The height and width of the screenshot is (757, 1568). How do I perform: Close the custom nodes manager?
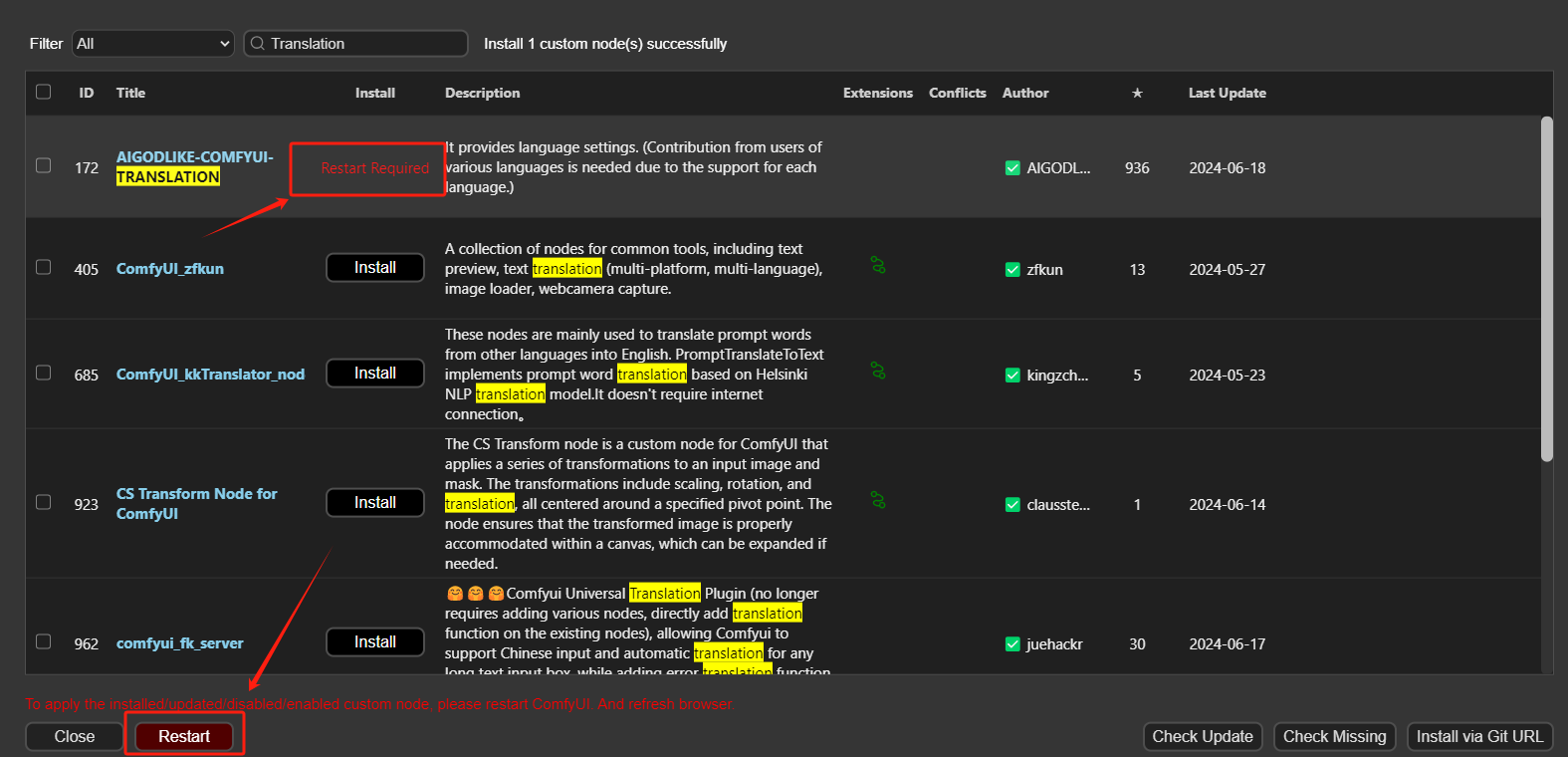pyautogui.click(x=75, y=736)
